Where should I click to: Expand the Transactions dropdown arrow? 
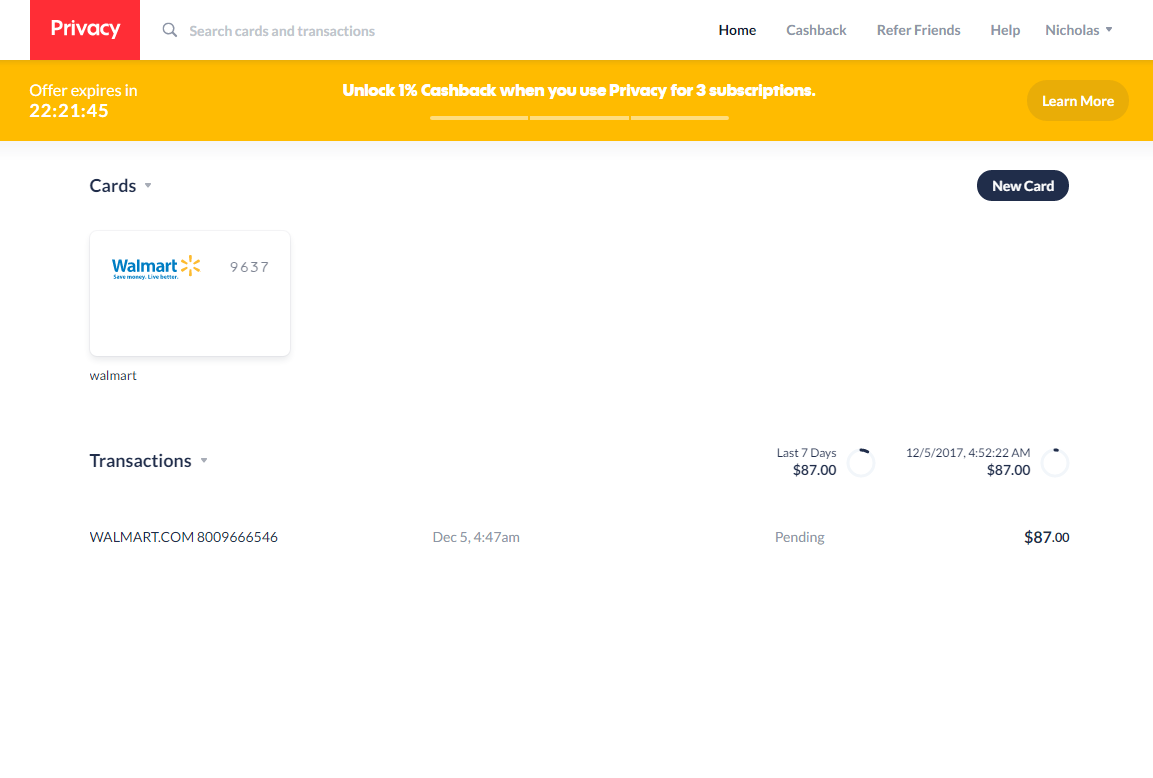pyautogui.click(x=204, y=461)
